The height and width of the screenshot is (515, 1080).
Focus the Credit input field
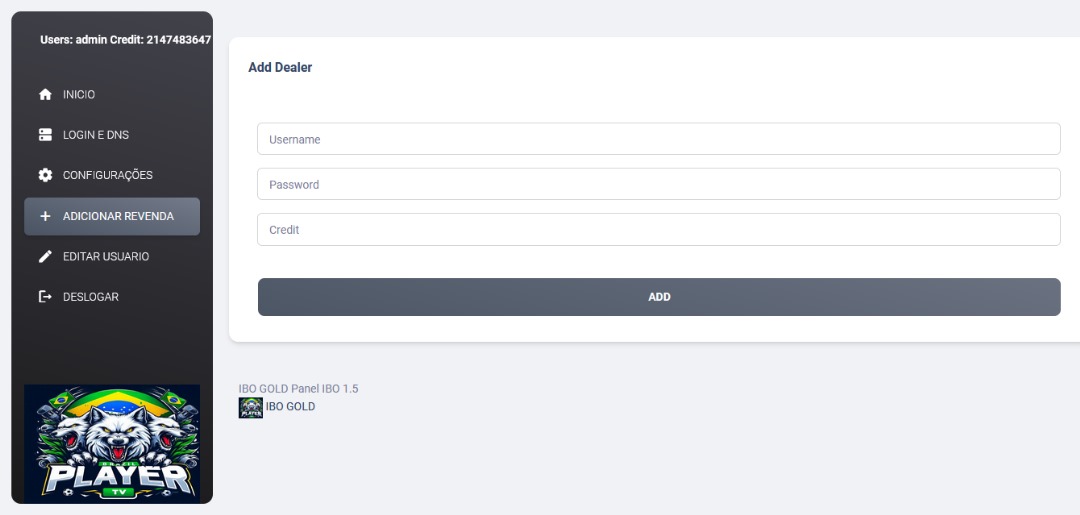click(x=658, y=229)
